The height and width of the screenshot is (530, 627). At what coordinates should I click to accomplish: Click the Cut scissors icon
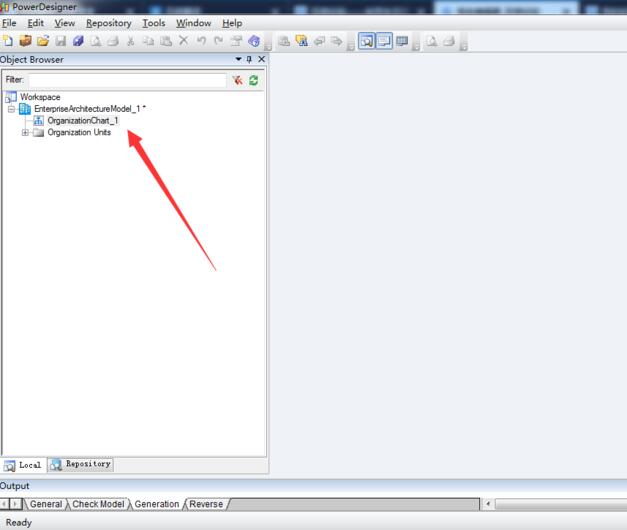point(130,41)
